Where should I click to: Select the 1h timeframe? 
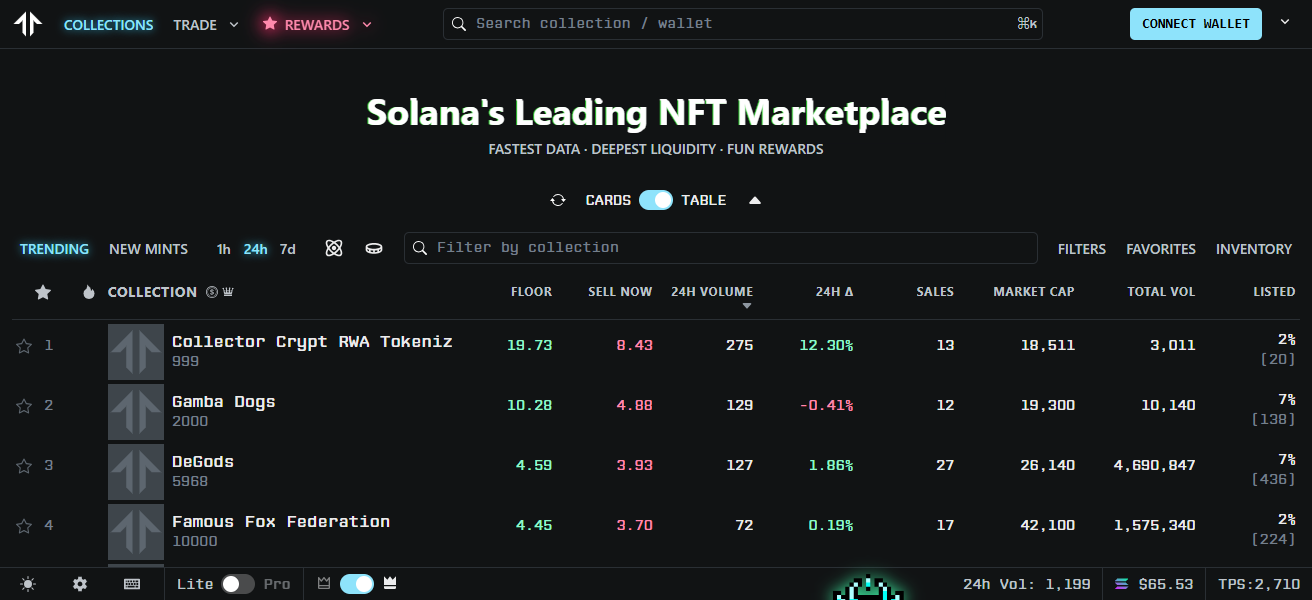tap(224, 249)
